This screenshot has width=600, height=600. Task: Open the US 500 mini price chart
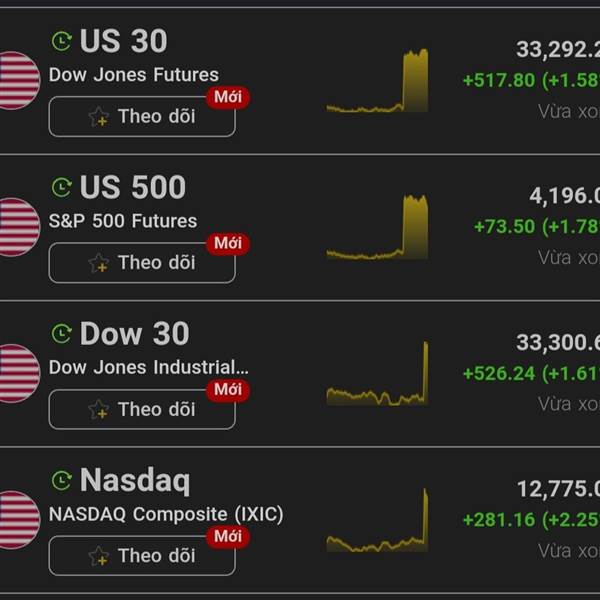[377, 227]
